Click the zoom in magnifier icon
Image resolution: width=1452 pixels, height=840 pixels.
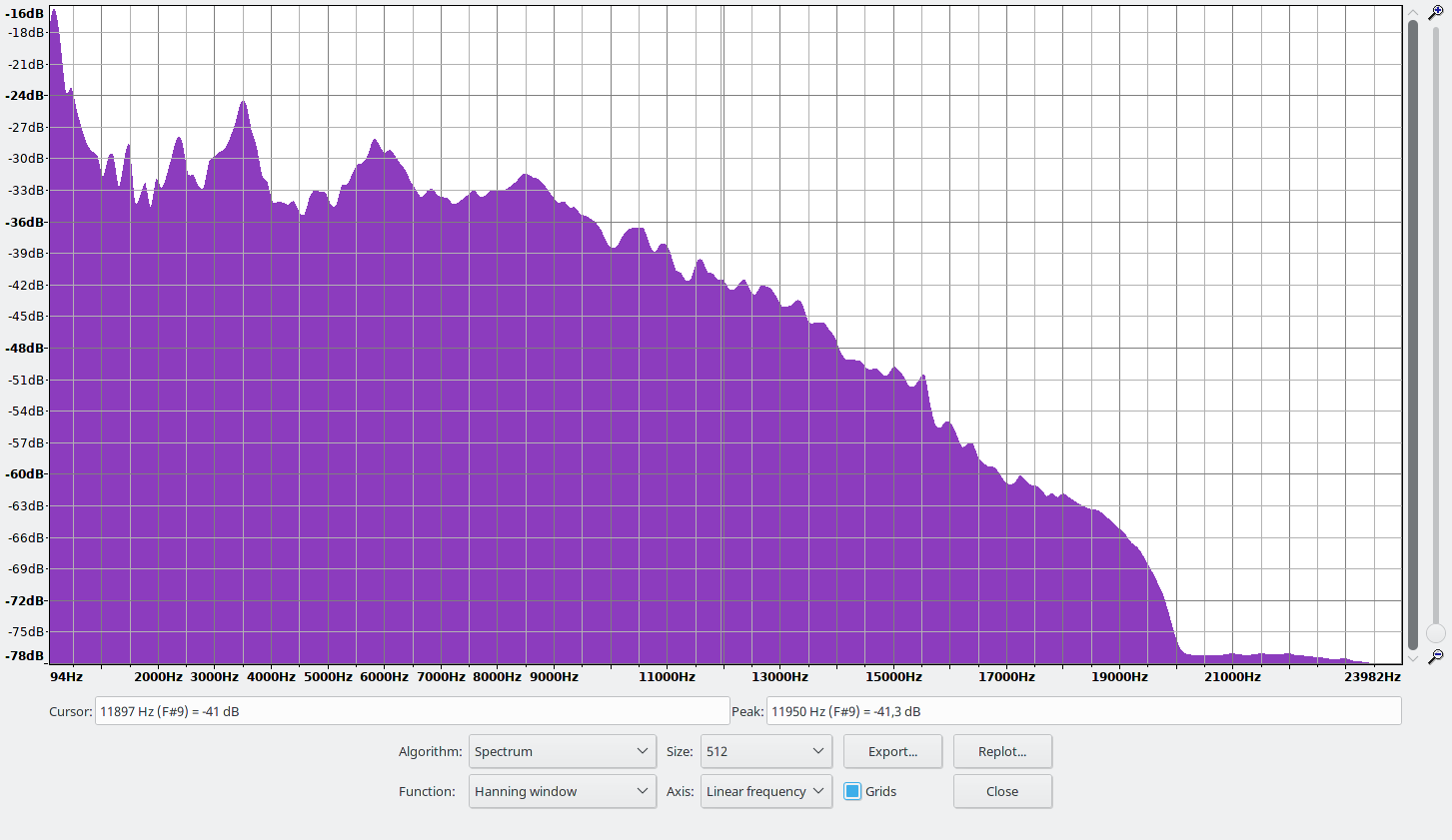[1436, 13]
